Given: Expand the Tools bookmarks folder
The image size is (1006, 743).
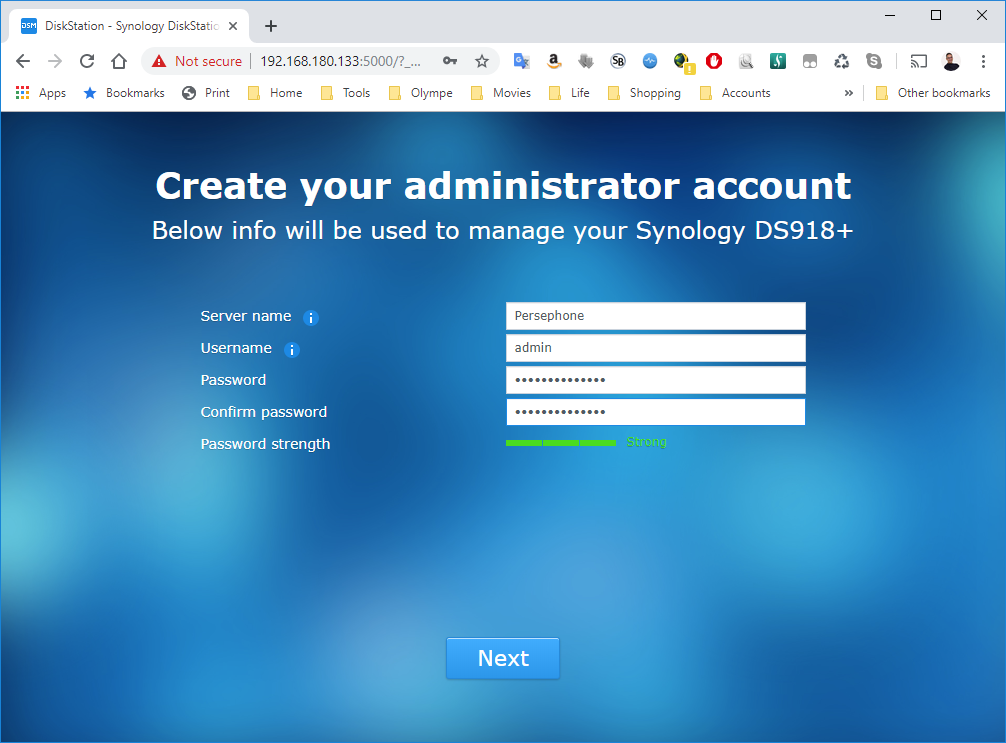Looking at the screenshot, I should (345, 93).
